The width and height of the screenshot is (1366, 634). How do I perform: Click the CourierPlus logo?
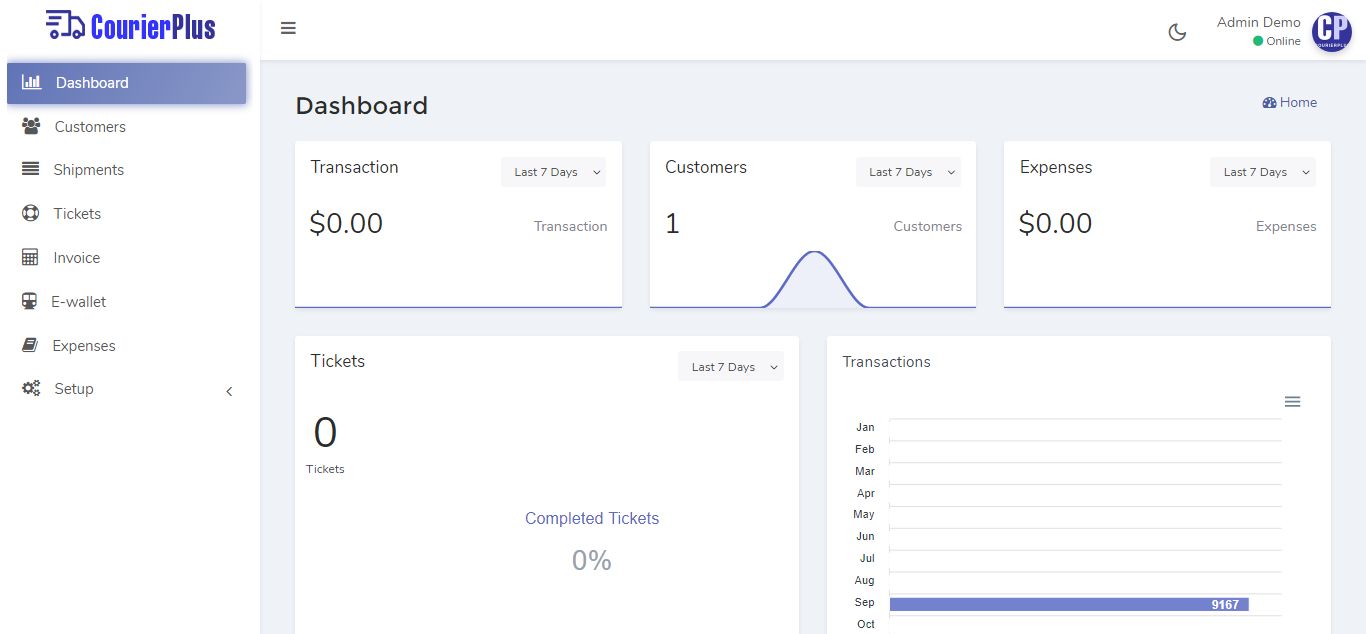[131, 26]
